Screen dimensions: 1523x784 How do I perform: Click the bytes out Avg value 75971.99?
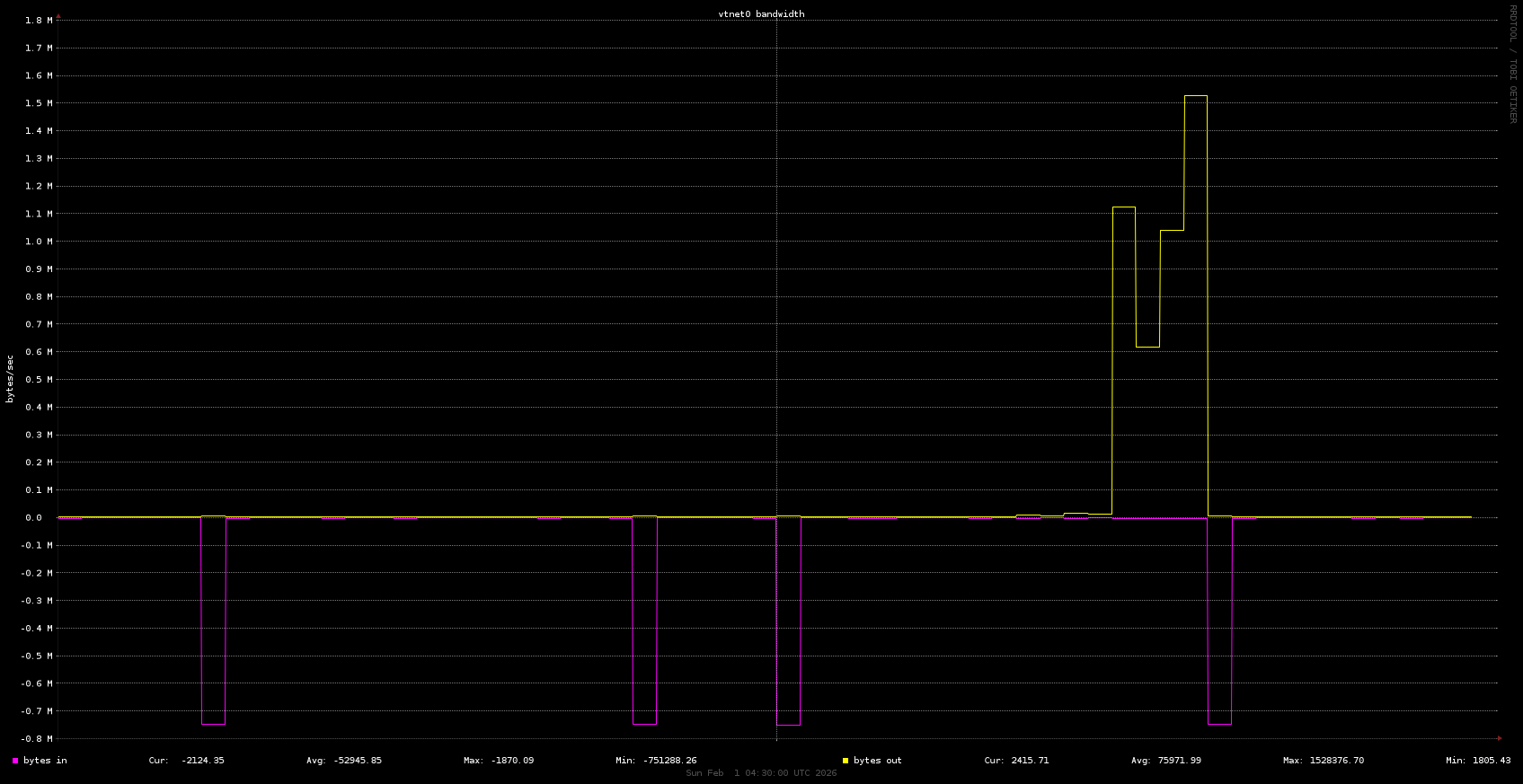(x=1179, y=761)
